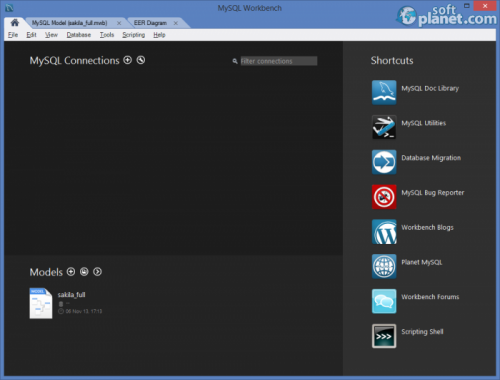Viewport: 500px width, 380px height.
Task: Close the MySQL Model tab
Action: click(x=119, y=23)
